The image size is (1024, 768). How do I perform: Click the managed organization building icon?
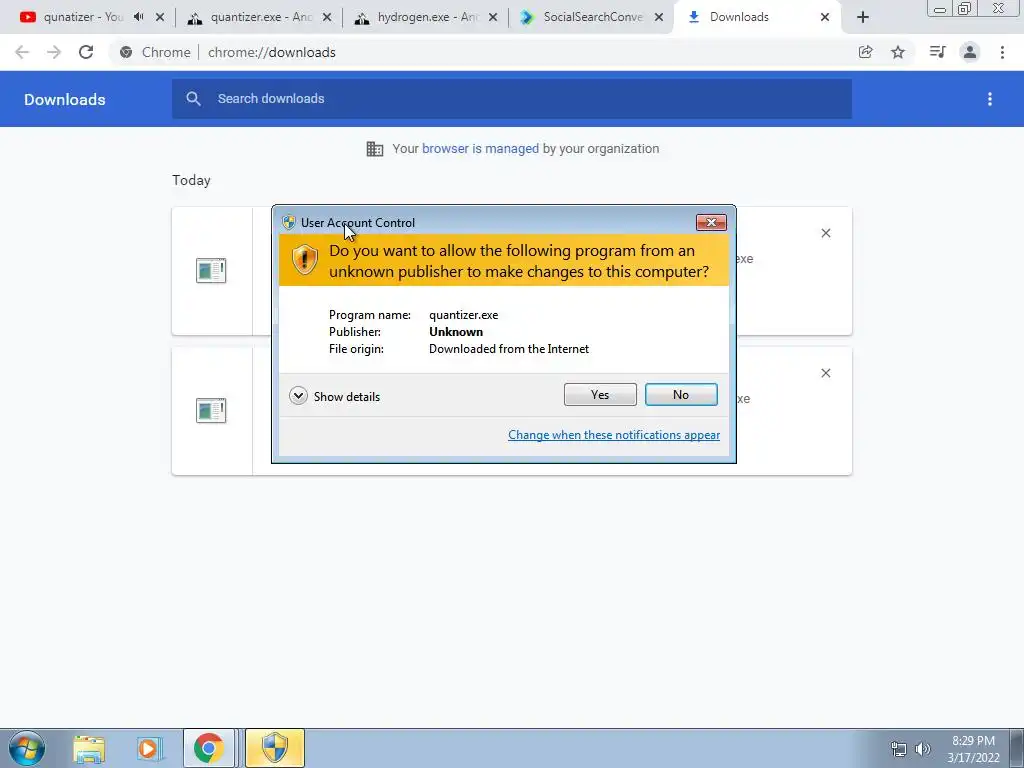(x=375, y=149)
